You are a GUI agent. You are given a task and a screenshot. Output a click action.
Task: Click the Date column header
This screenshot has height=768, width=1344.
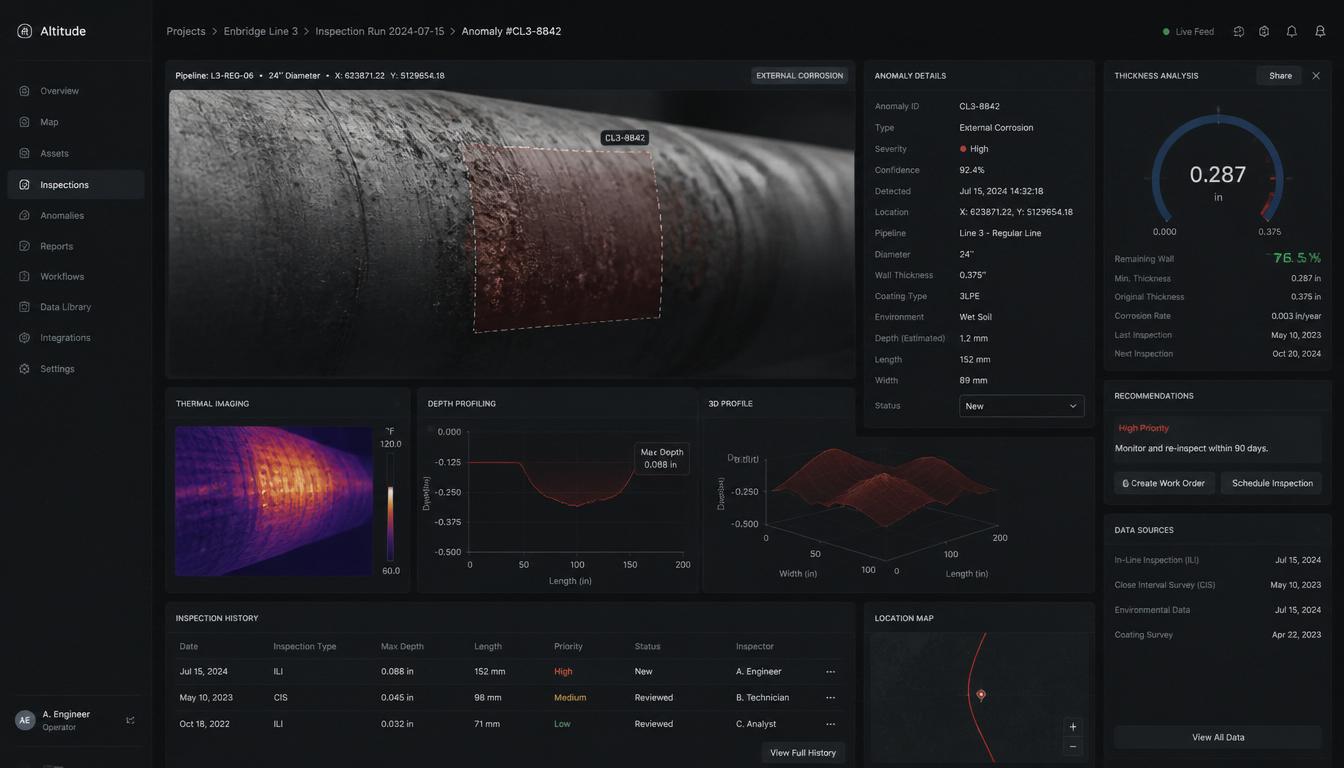click(x=189, y=647)
